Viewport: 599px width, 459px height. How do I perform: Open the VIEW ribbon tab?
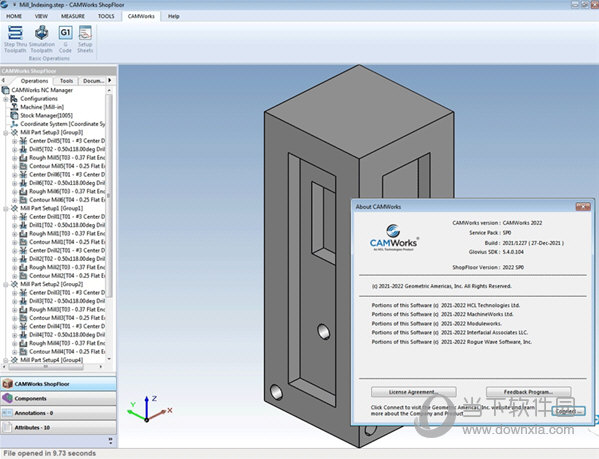click(41, 16)
